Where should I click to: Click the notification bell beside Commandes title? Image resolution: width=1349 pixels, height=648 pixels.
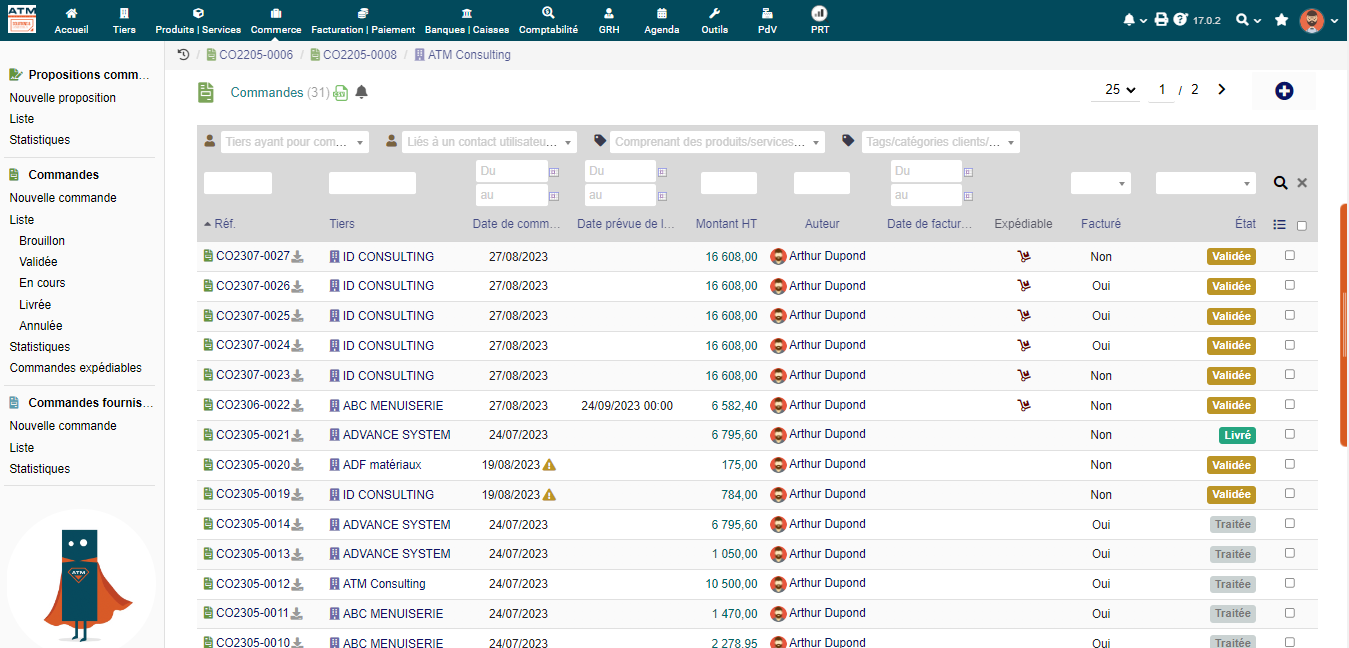[x=362, y=92]
